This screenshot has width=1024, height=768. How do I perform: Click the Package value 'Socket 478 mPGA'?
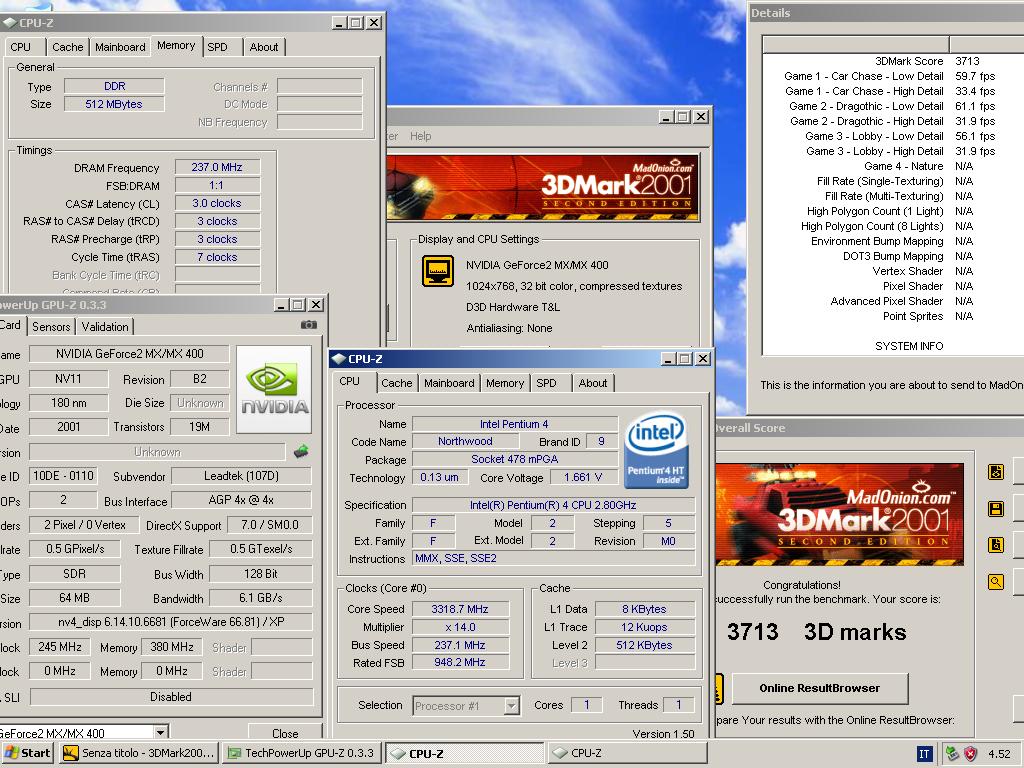(515, 459)
